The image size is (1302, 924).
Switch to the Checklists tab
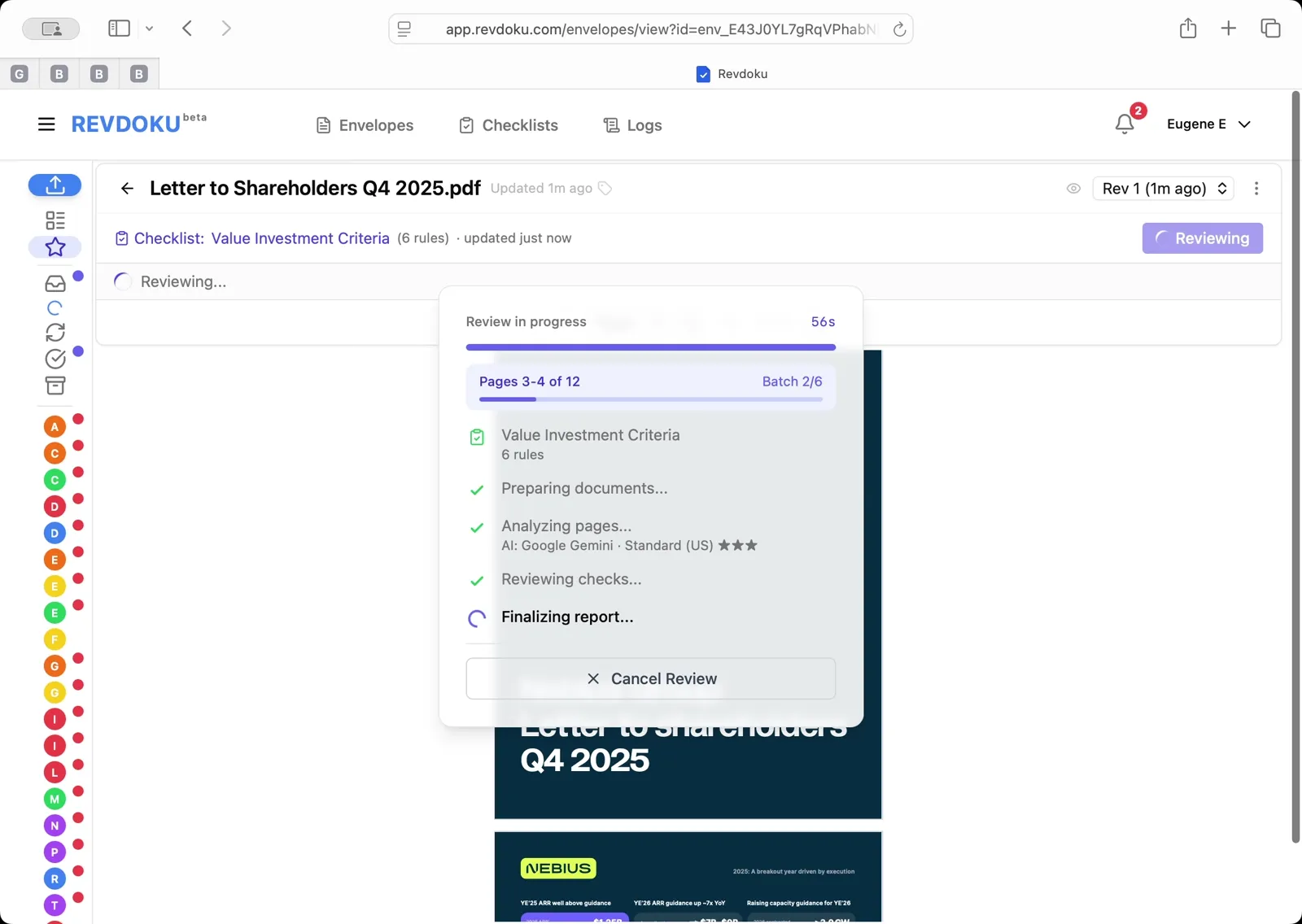(508, 124)
